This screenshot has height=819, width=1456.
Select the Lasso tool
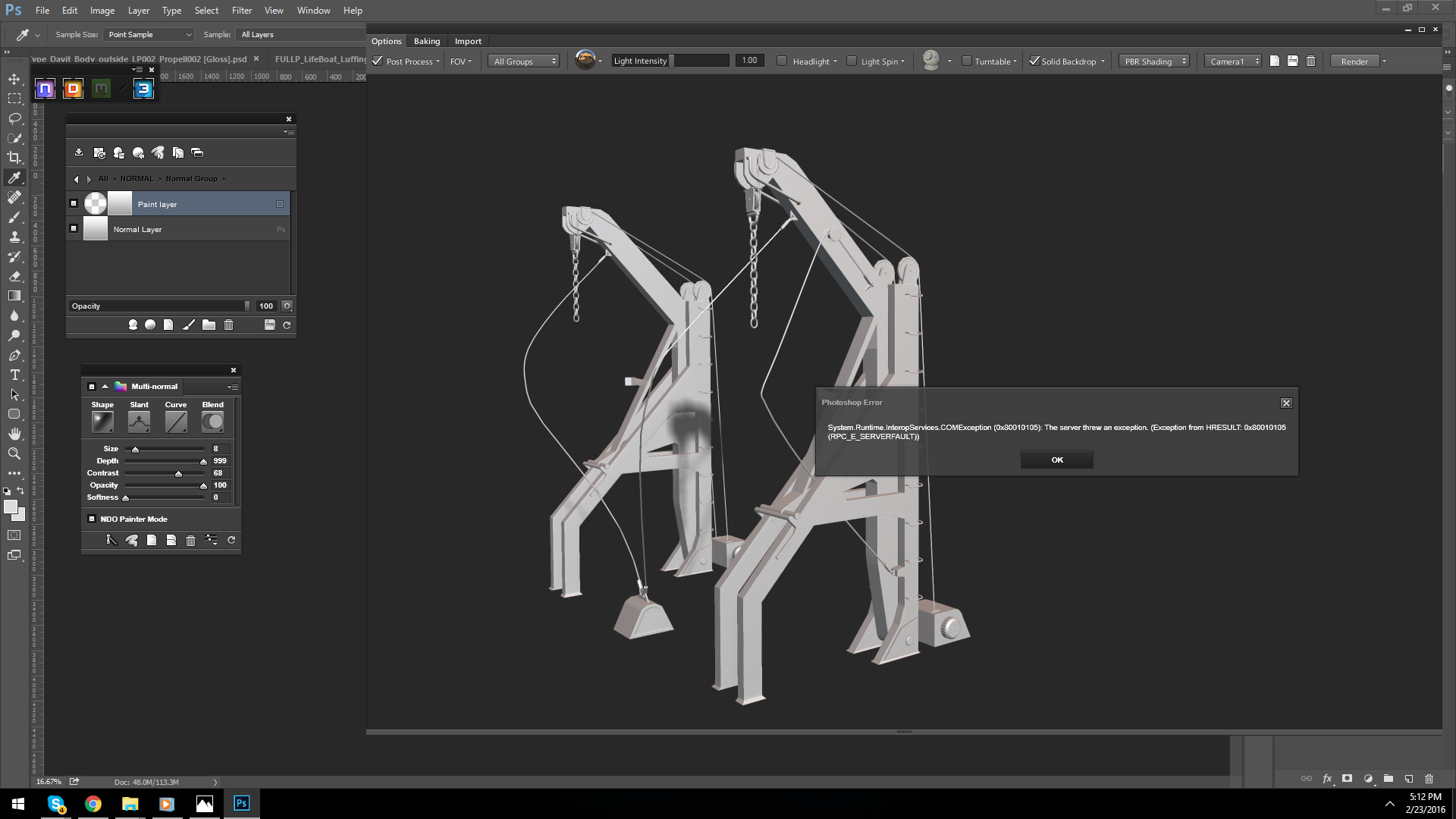click(x=14, y=118)
